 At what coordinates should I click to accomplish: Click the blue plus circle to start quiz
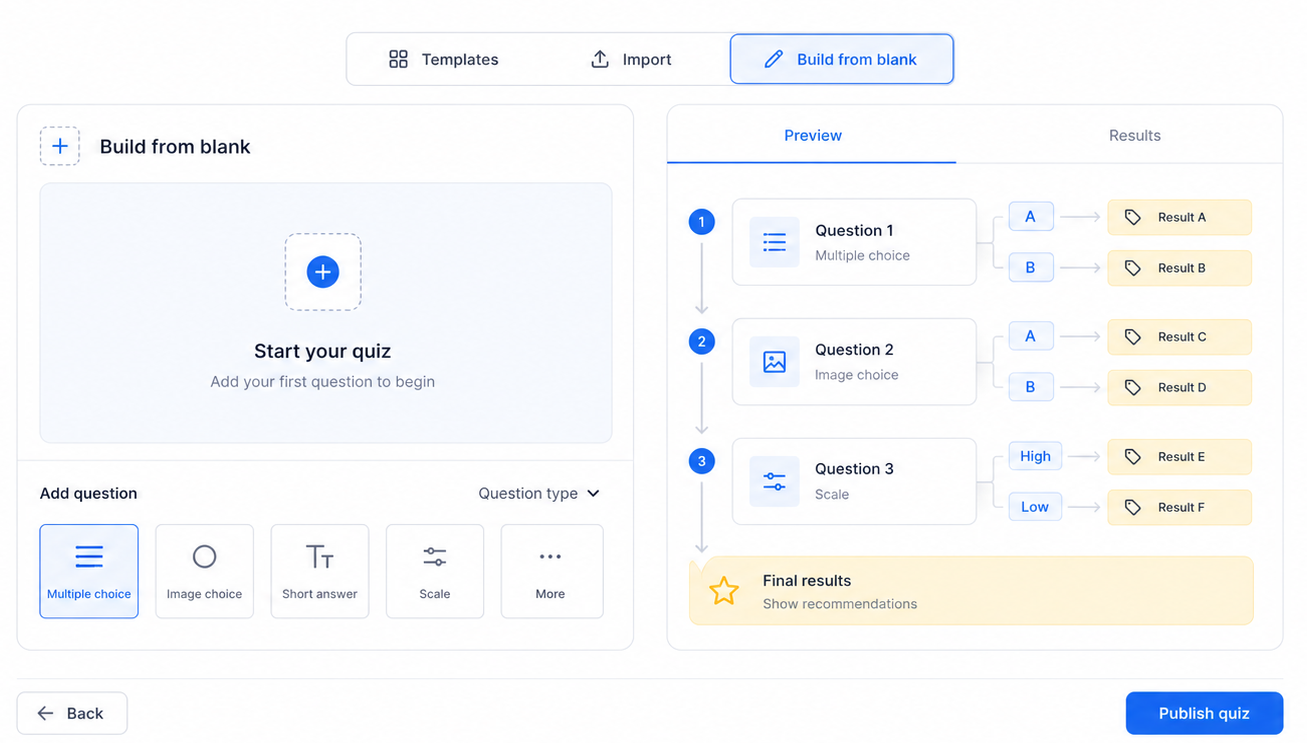[323, 272]
